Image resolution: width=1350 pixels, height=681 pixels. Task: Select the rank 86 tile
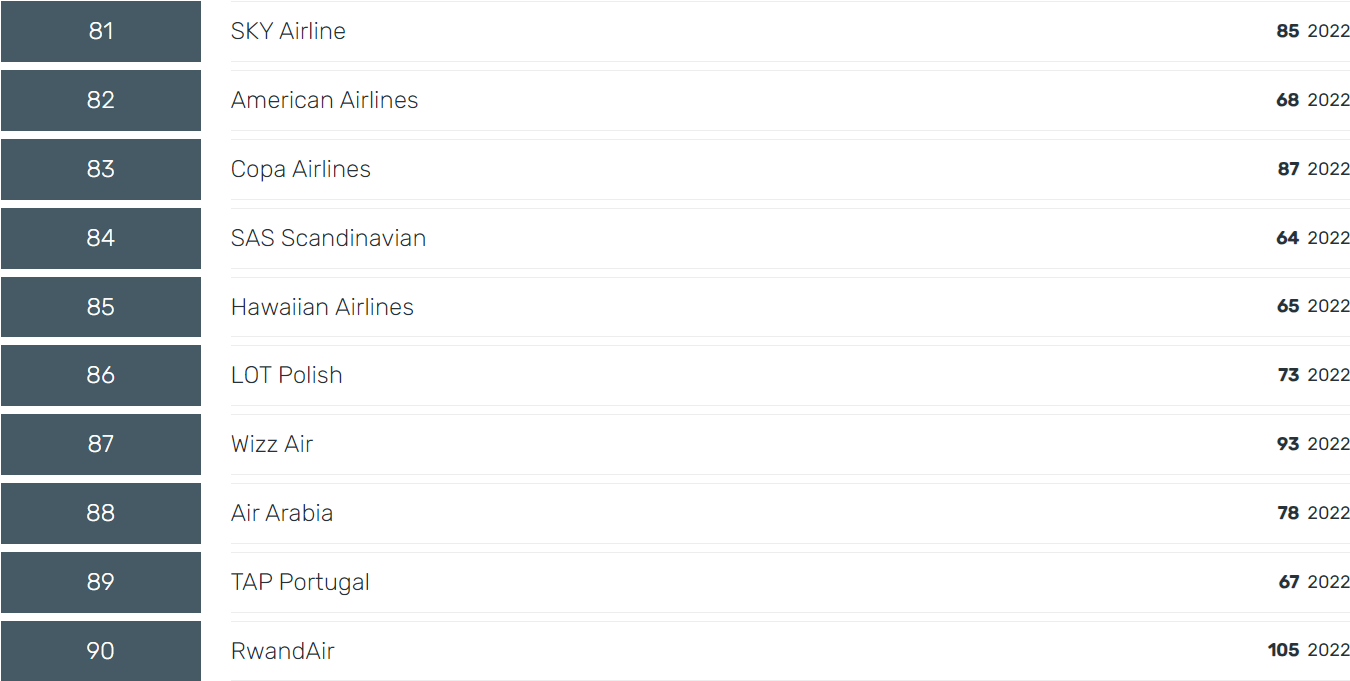click(101, 375)
